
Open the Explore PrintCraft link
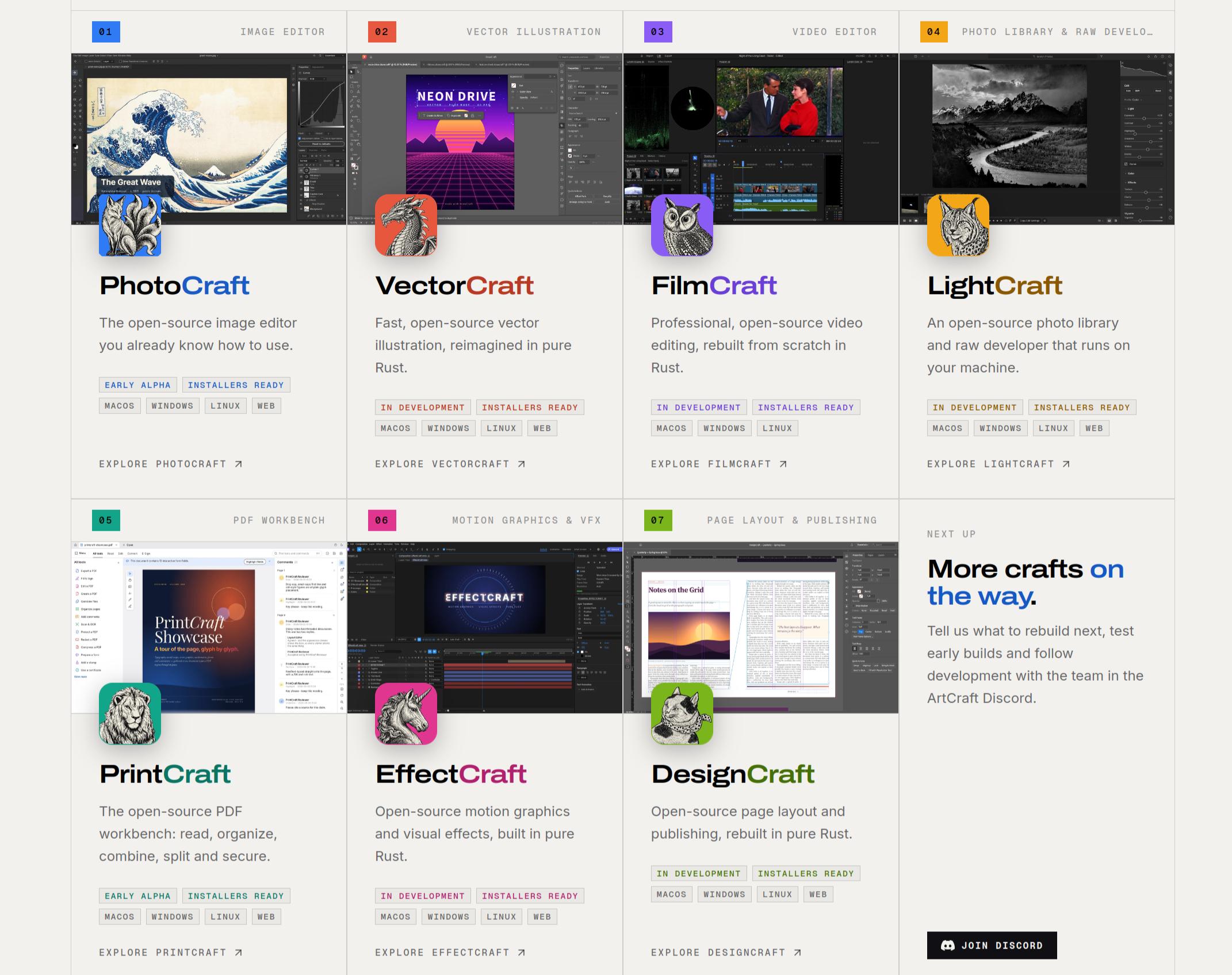point(171,953)
